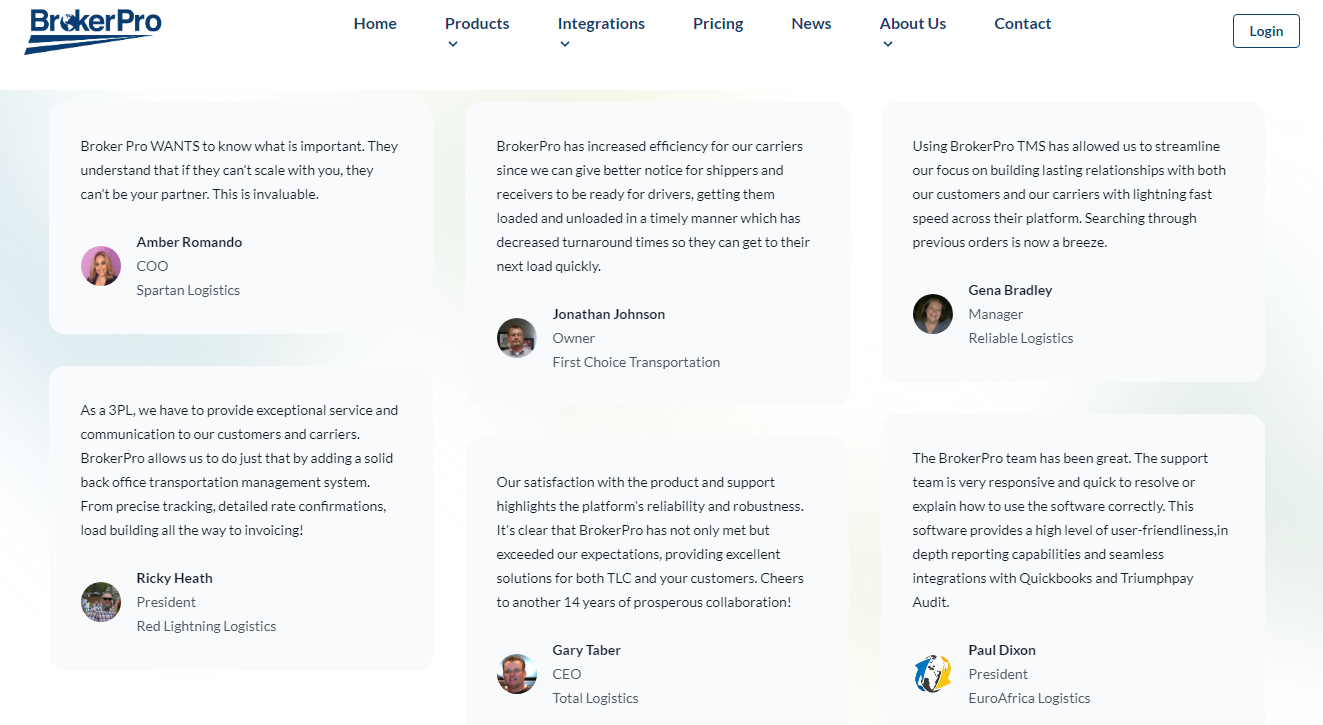Open the Products menu label
This screenshot has height=725, width=1323.
click(477, 24)
